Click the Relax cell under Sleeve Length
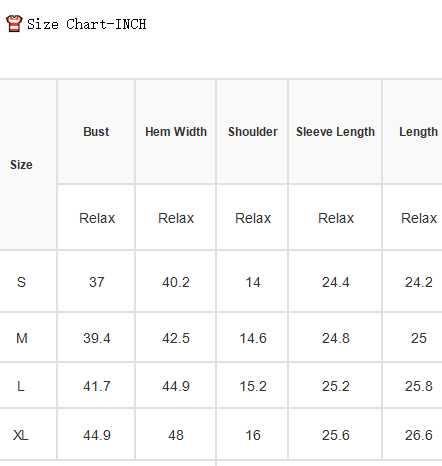 (336, 218)
